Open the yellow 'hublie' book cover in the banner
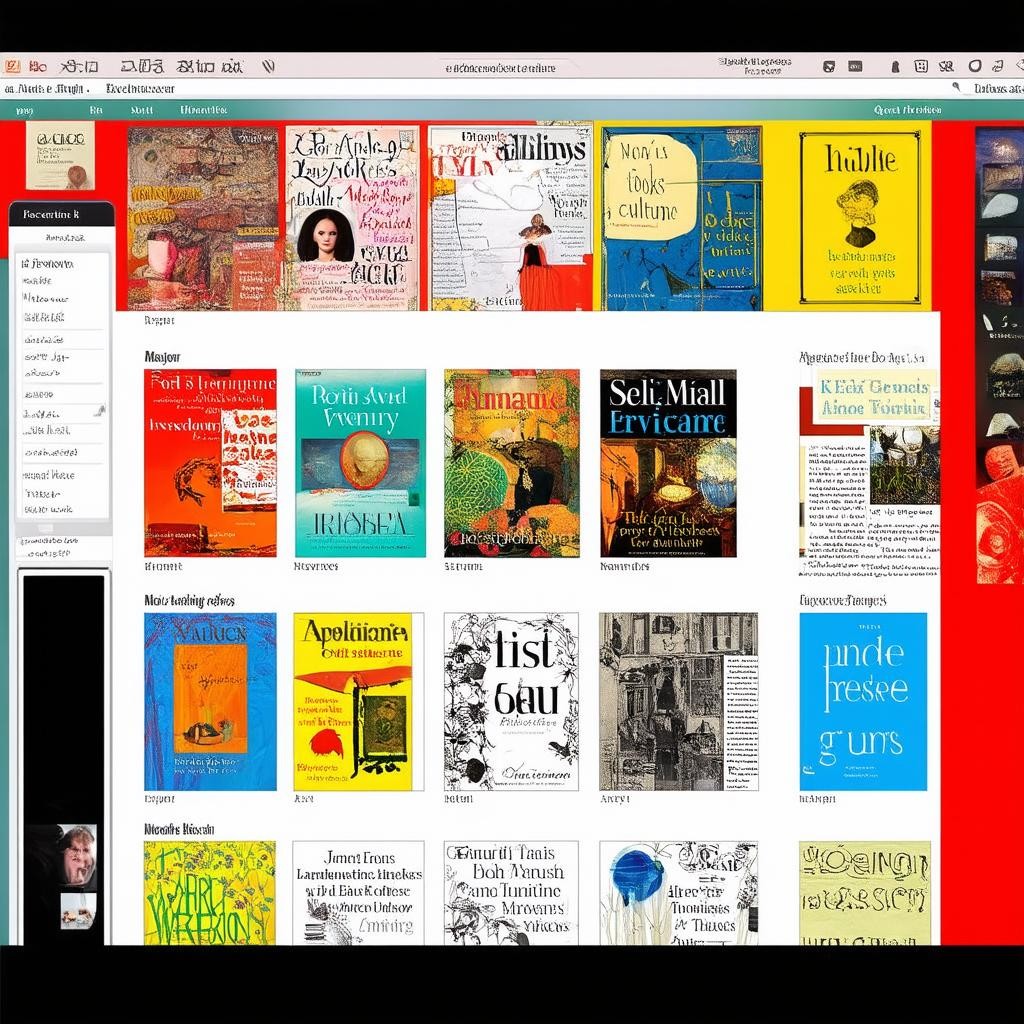The height and width of the screenshot is (1024, 1024). pyautogui.click(x=860, y=217)
